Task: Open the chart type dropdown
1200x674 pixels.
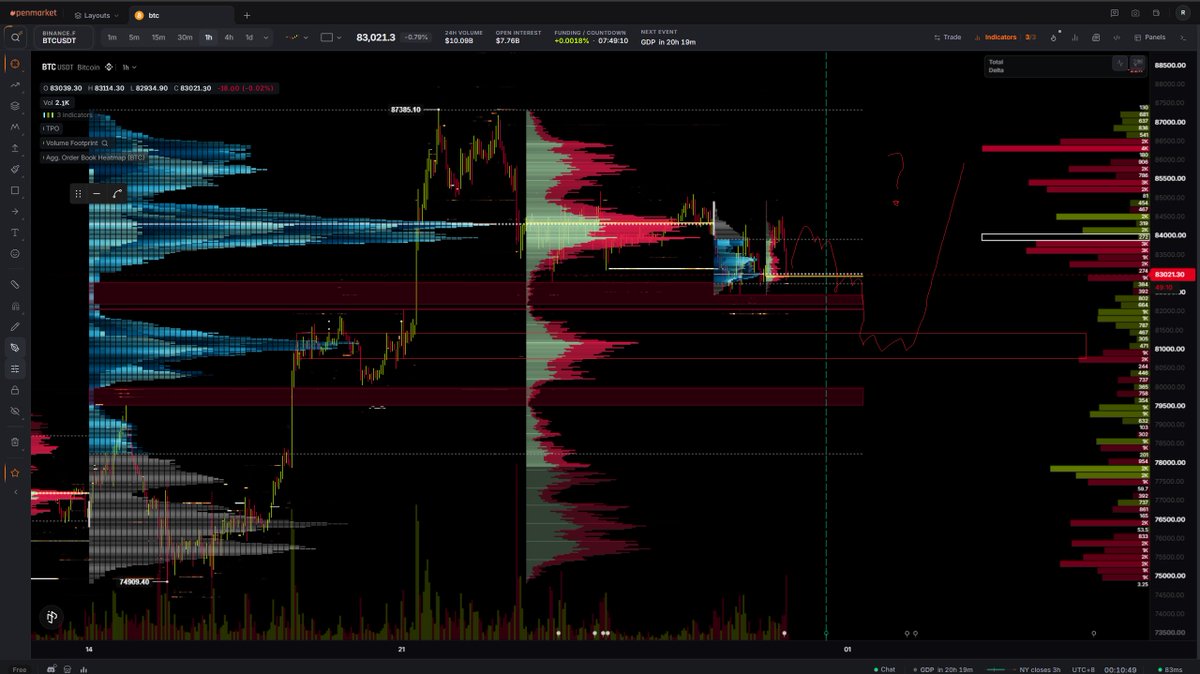Action: pyautogui.click(x=296, y=37)
